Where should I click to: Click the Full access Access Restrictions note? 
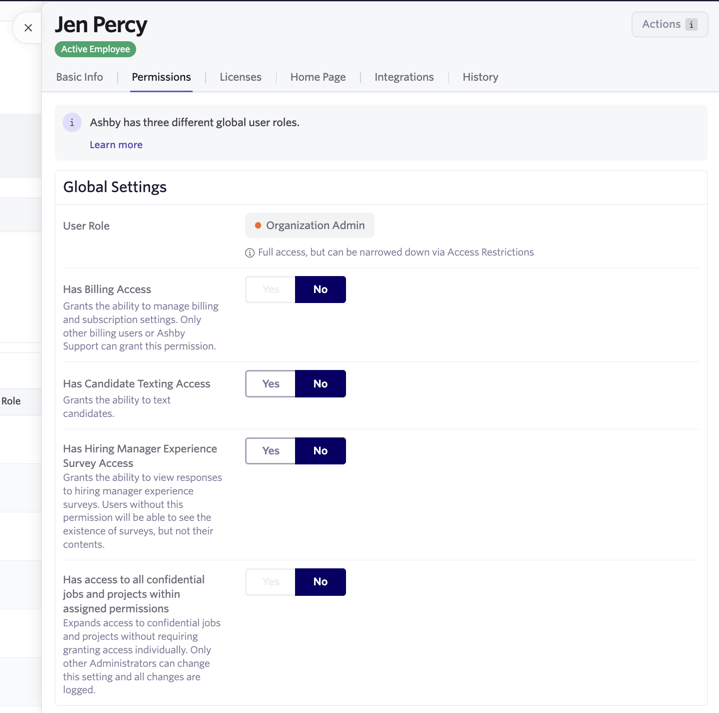point(396,252)
